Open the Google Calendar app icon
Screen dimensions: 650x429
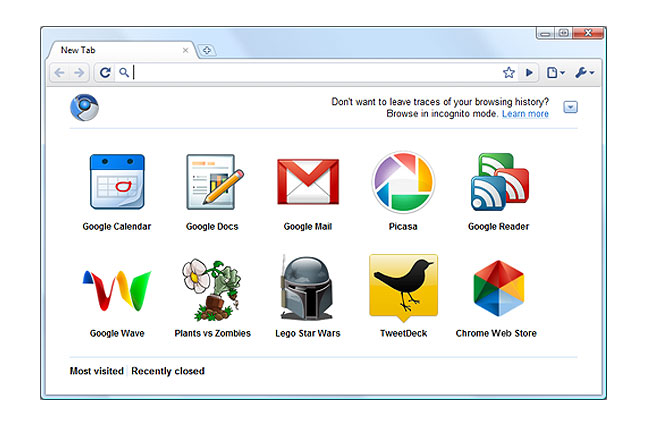(117, 181)
